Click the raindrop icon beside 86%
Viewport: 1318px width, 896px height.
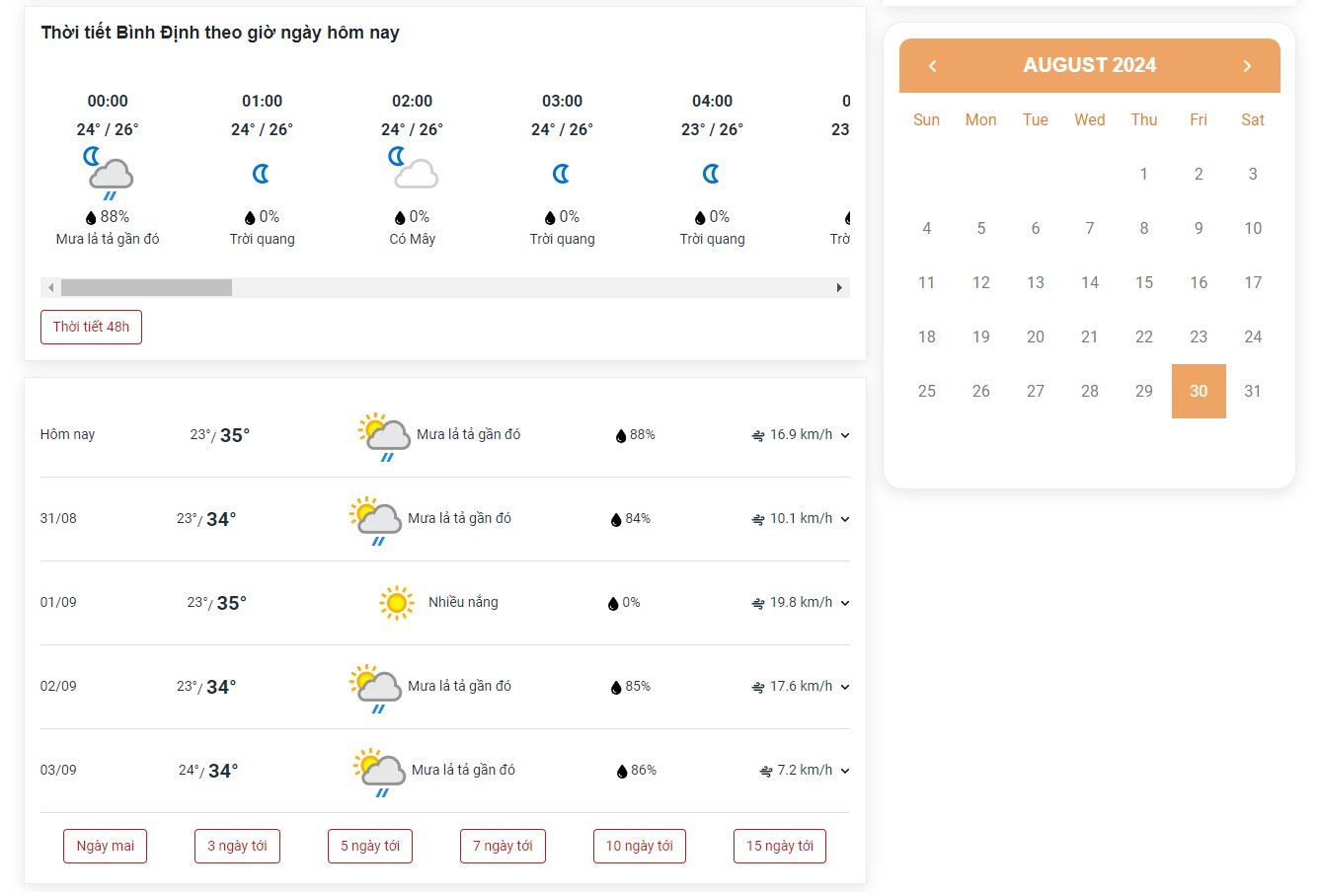click(x=622, y=771)
